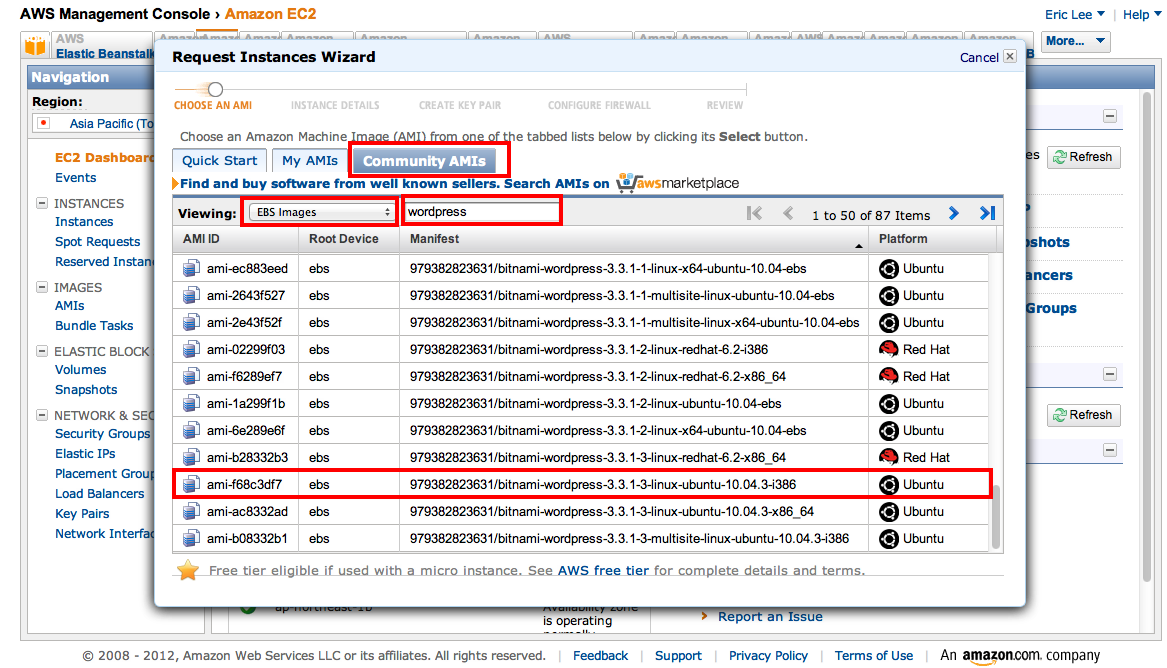Click the free tier star icon

188,570
